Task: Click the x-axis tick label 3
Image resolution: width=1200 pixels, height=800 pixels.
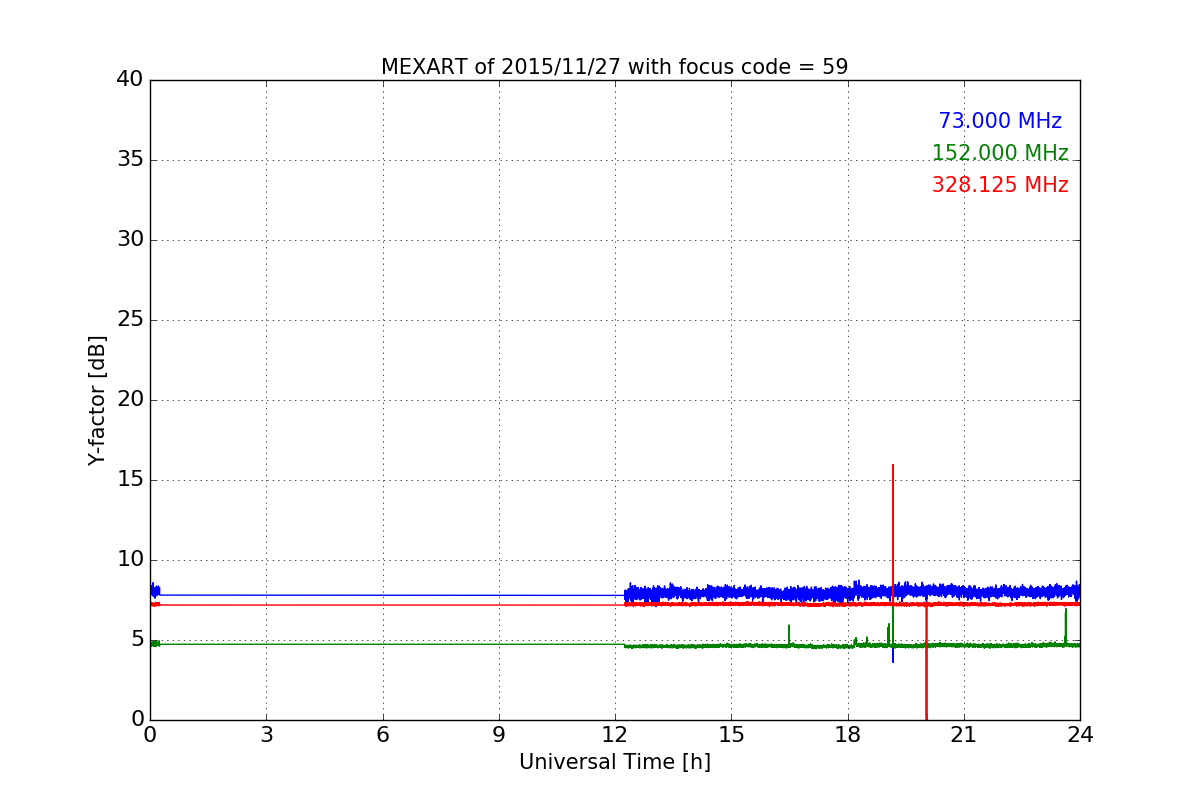Action: coord(266,735)
